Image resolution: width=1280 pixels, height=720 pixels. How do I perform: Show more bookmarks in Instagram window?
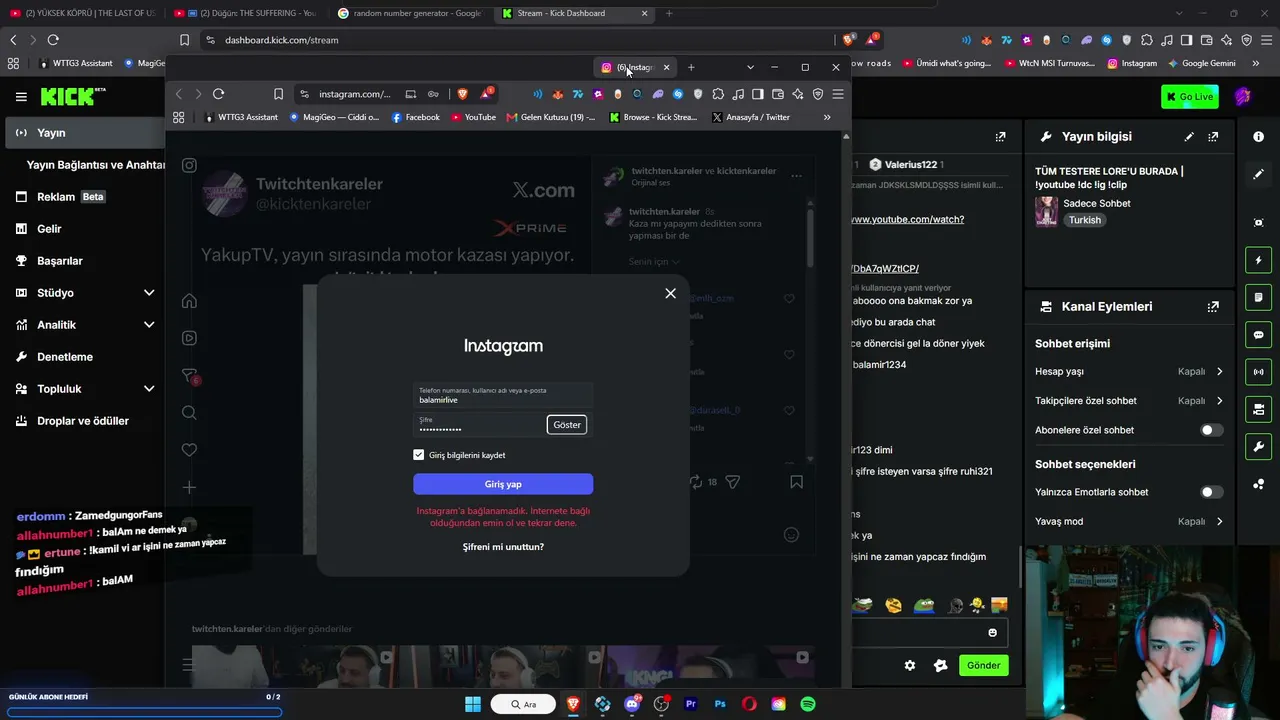pos(827,117)
